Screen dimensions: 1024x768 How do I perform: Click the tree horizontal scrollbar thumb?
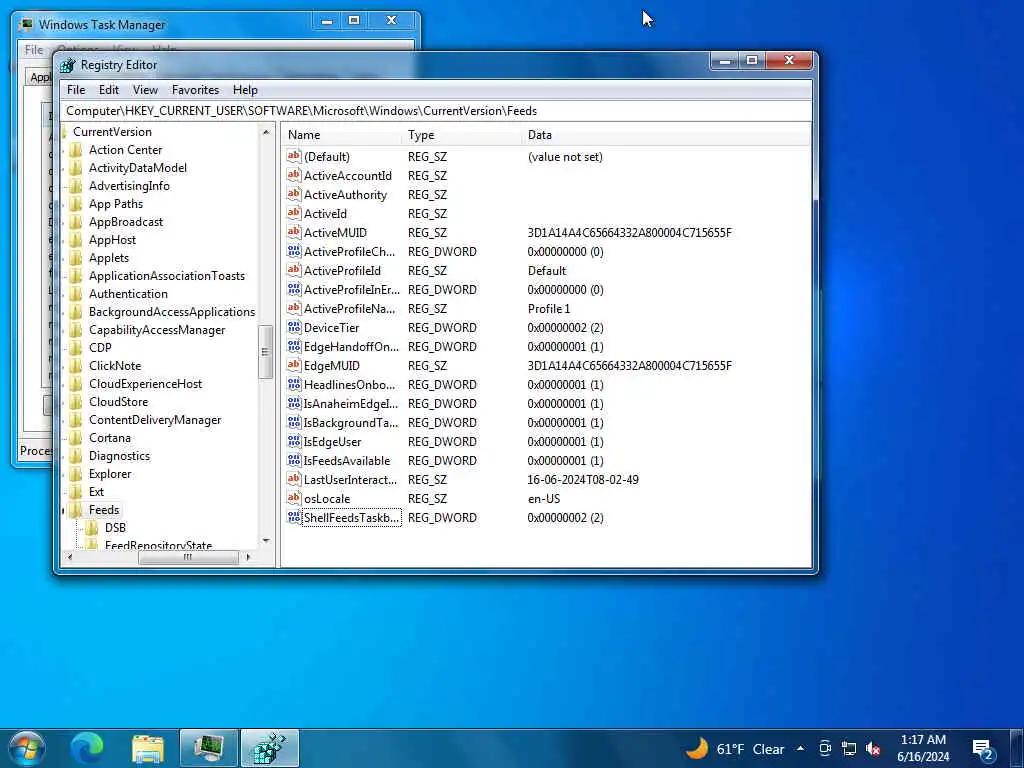[x=188, y=557]
